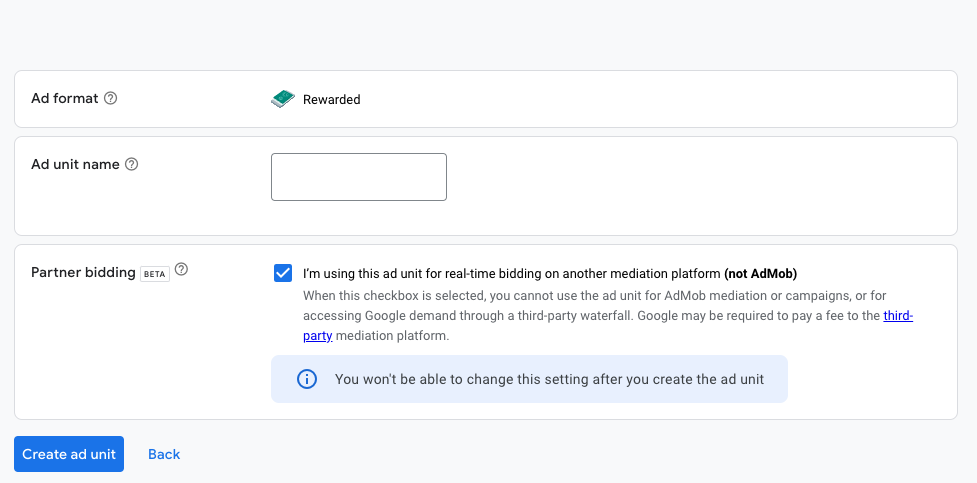Click empty area of Ad format card

(x=650, y=99)
